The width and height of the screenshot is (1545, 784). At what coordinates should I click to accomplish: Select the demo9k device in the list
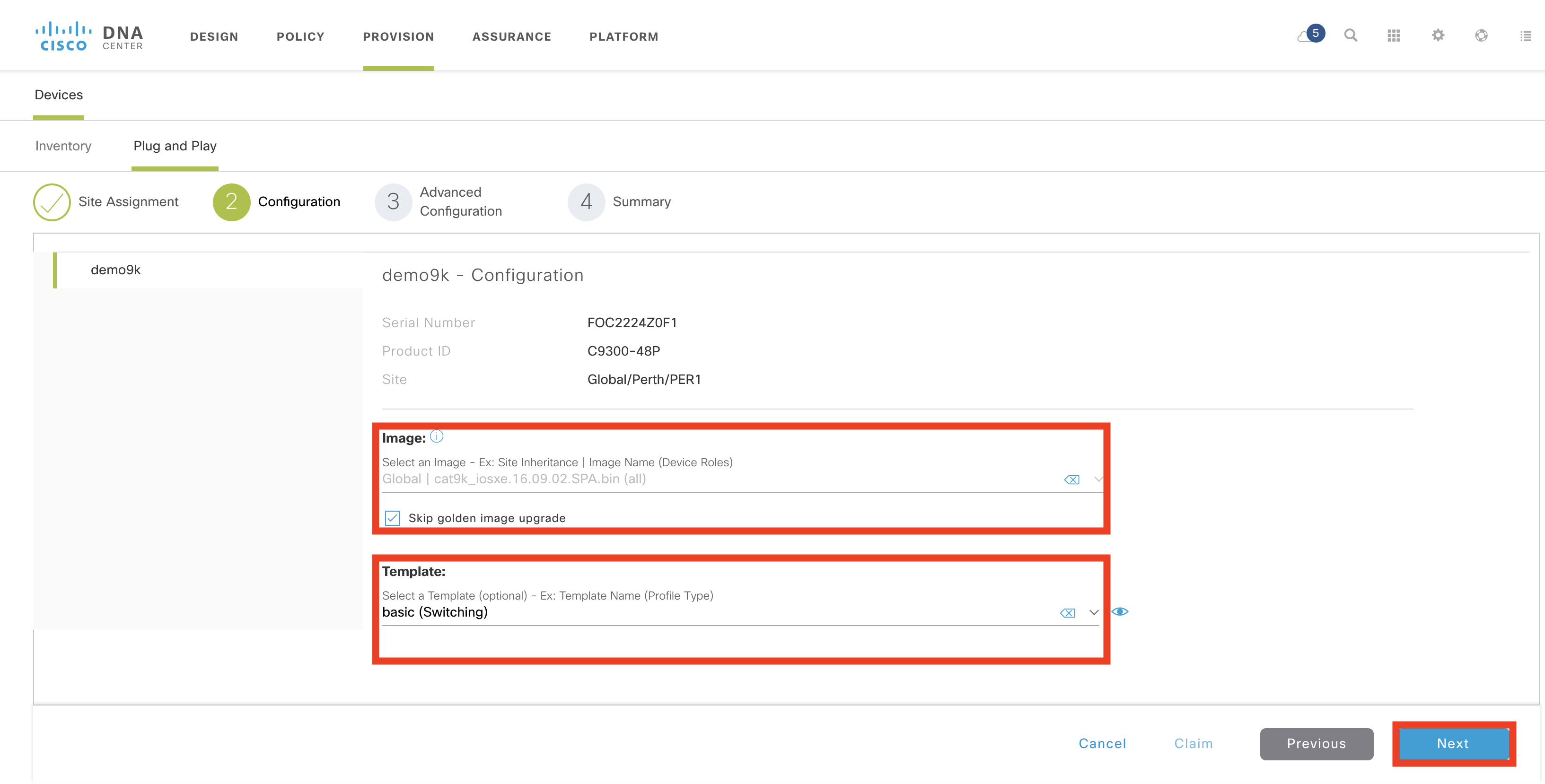click(116, 270)
